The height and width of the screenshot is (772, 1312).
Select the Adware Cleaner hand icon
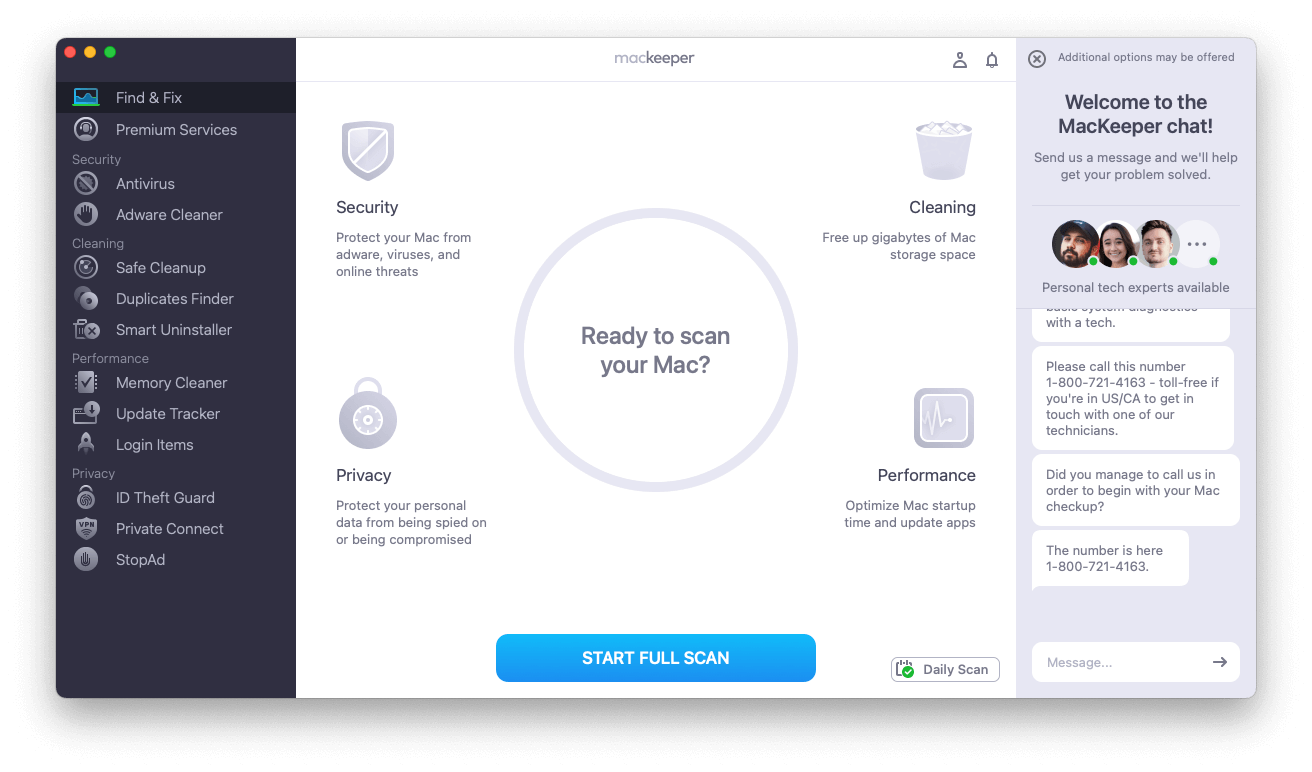tap(86, 215)
